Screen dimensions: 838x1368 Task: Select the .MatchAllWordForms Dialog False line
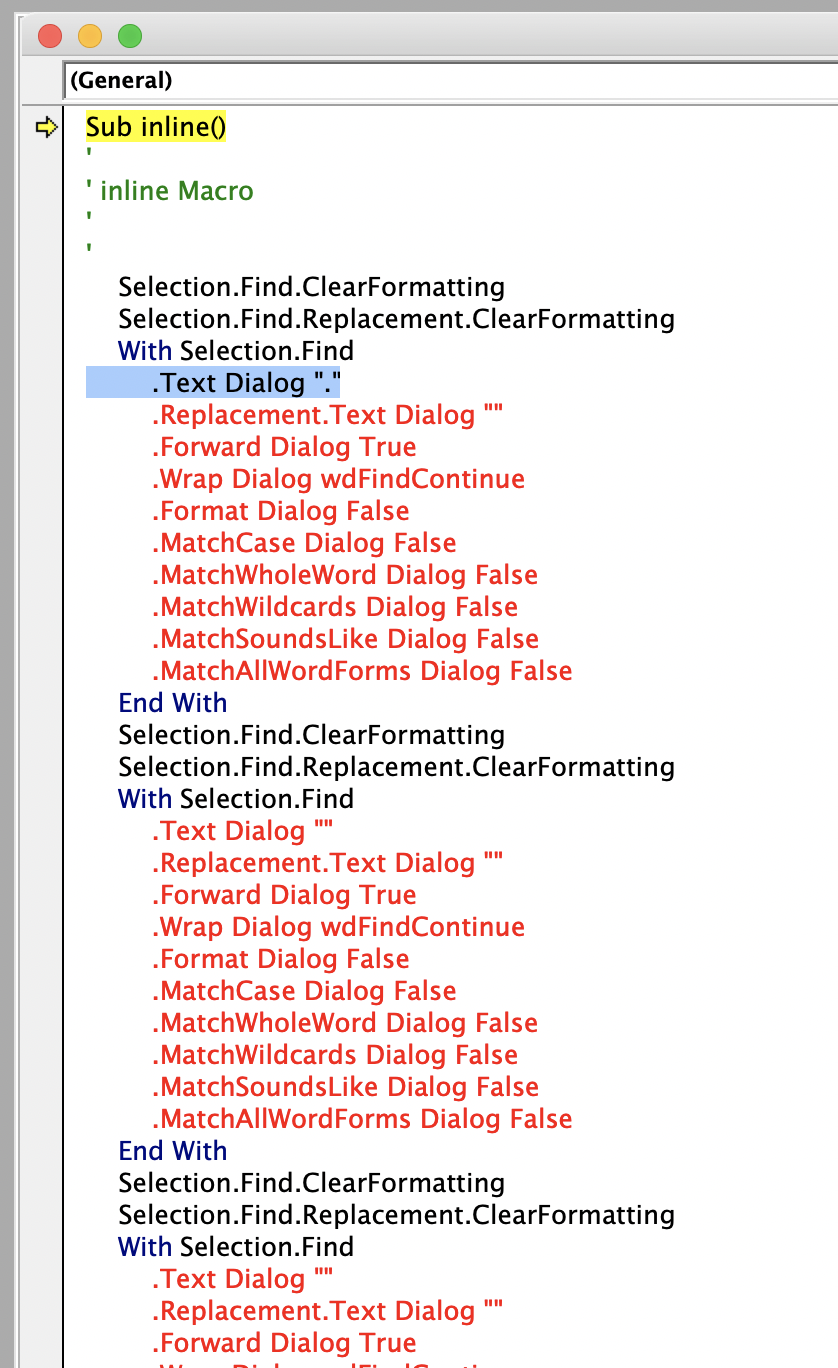pos(363,670)
